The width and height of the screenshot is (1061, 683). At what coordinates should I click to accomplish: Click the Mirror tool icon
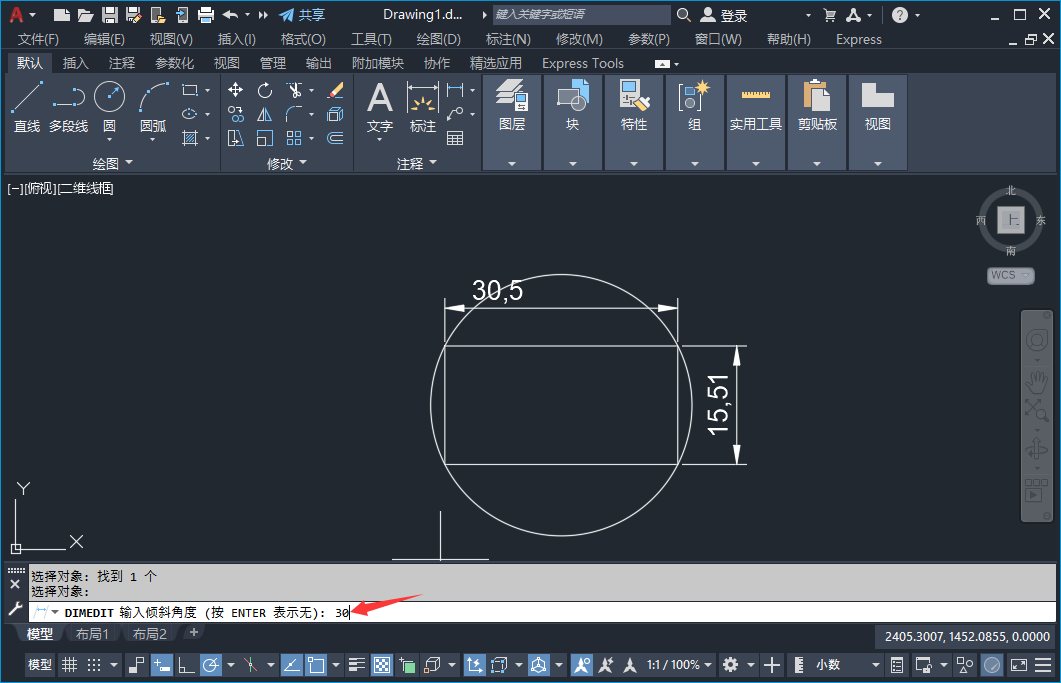point(265,114)
